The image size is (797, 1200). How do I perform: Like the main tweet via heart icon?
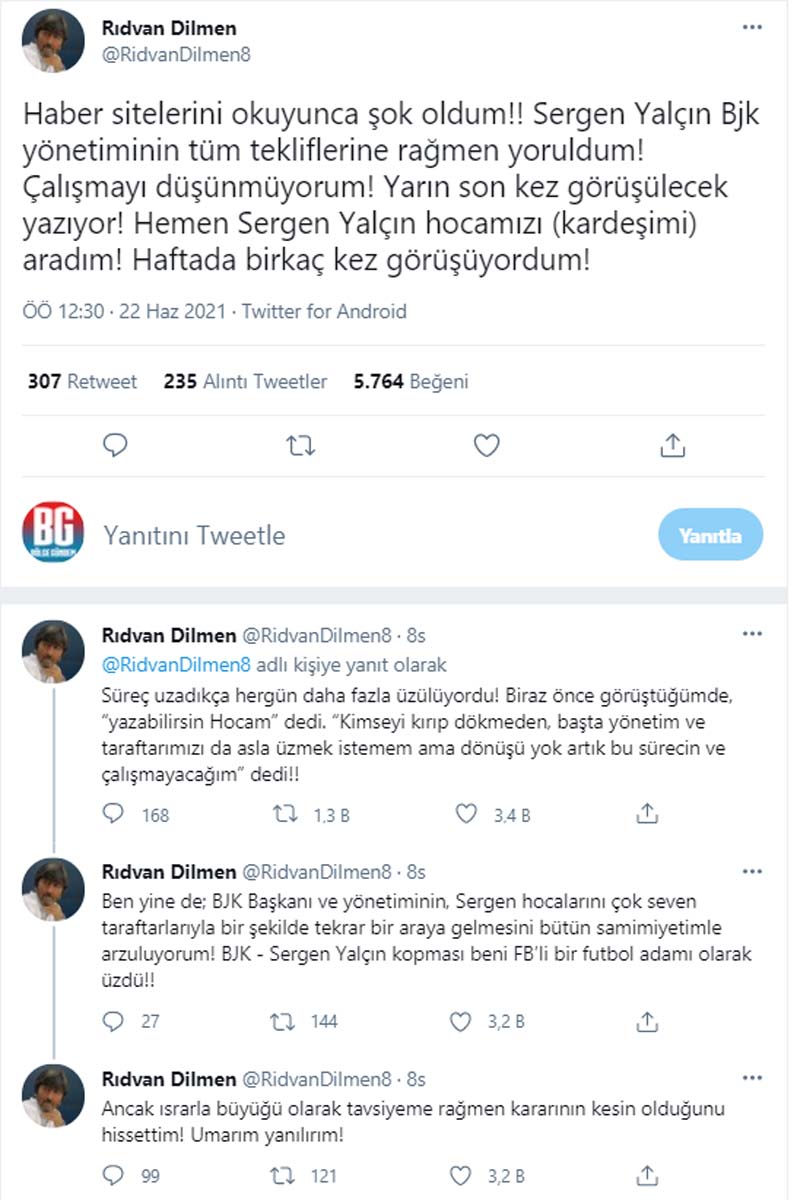click(x=487, y=445)
